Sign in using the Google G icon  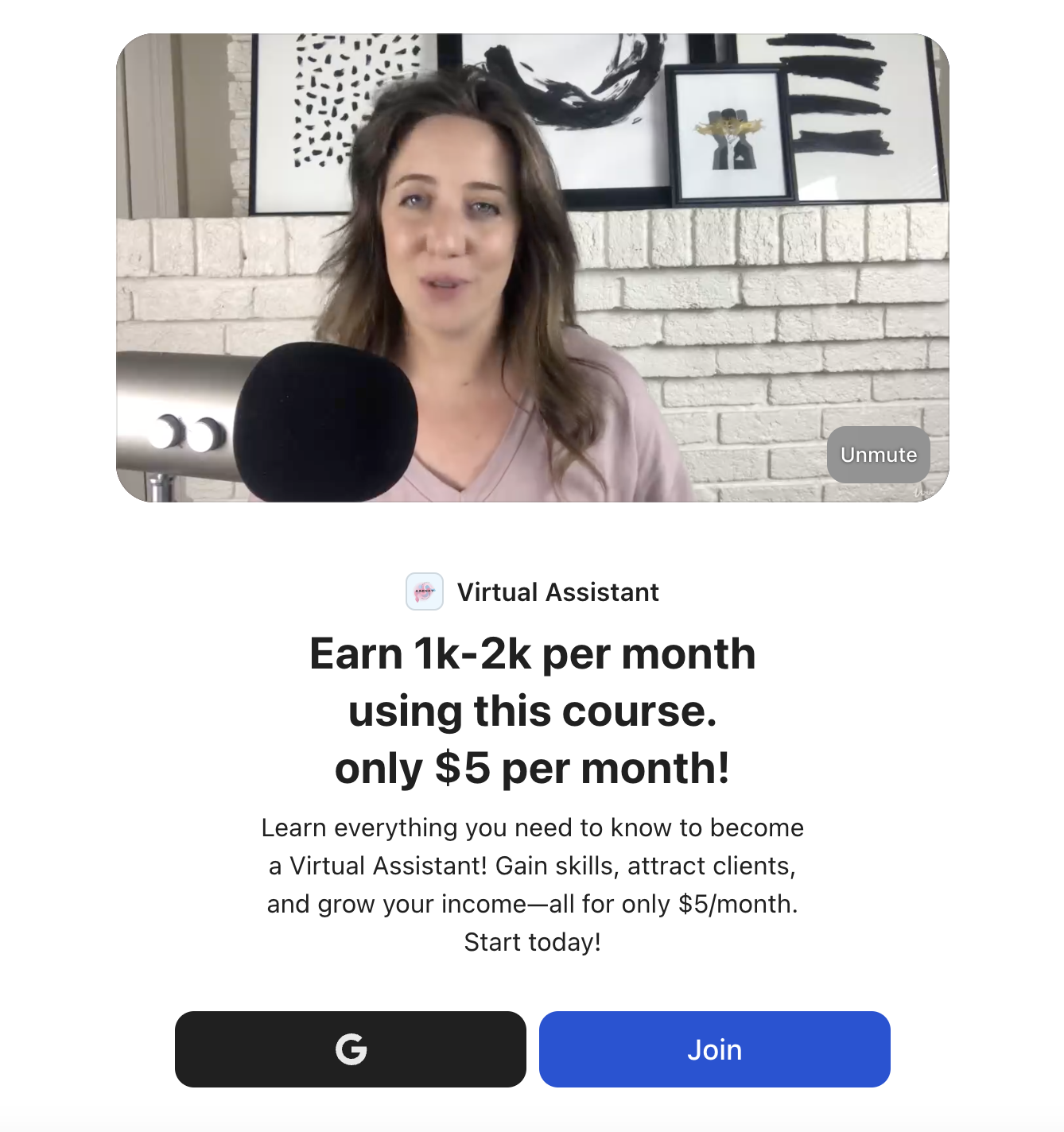pyautogui.click(x=351, y=1049)
